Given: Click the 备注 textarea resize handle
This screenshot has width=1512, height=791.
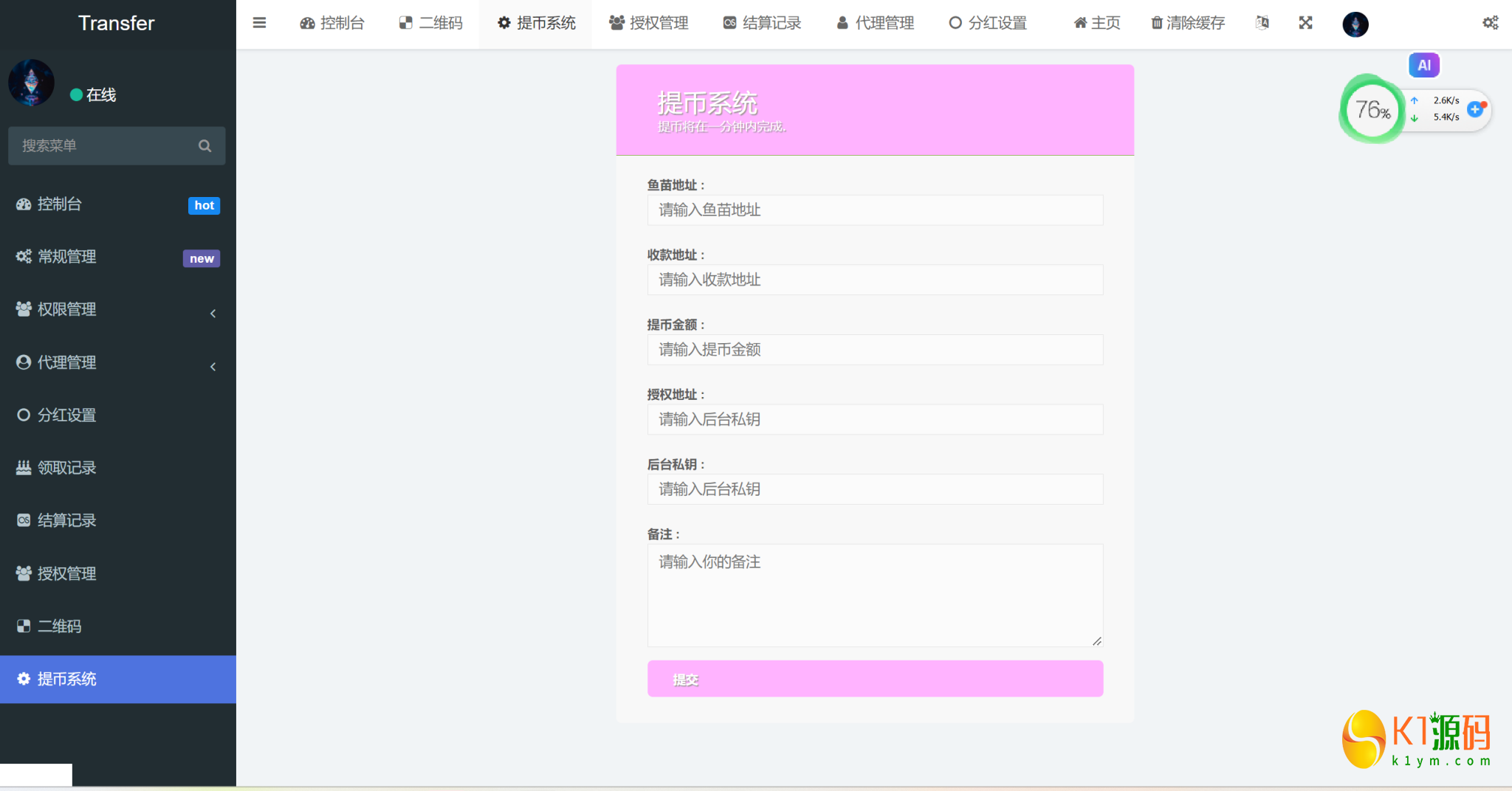Looking at the screenshot, I should coord(1097,641).
